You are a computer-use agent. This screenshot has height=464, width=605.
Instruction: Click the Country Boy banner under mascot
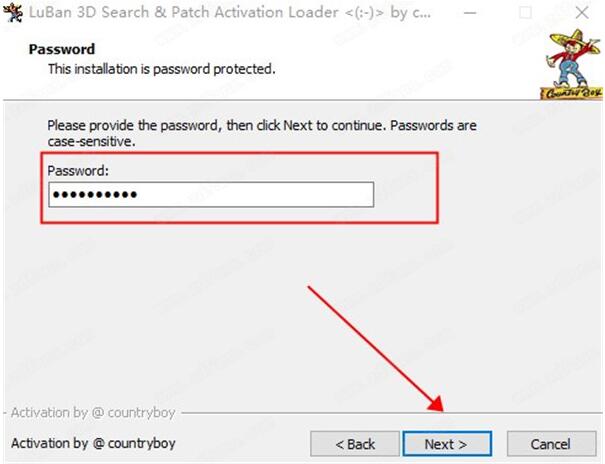(x=571, y=94)
